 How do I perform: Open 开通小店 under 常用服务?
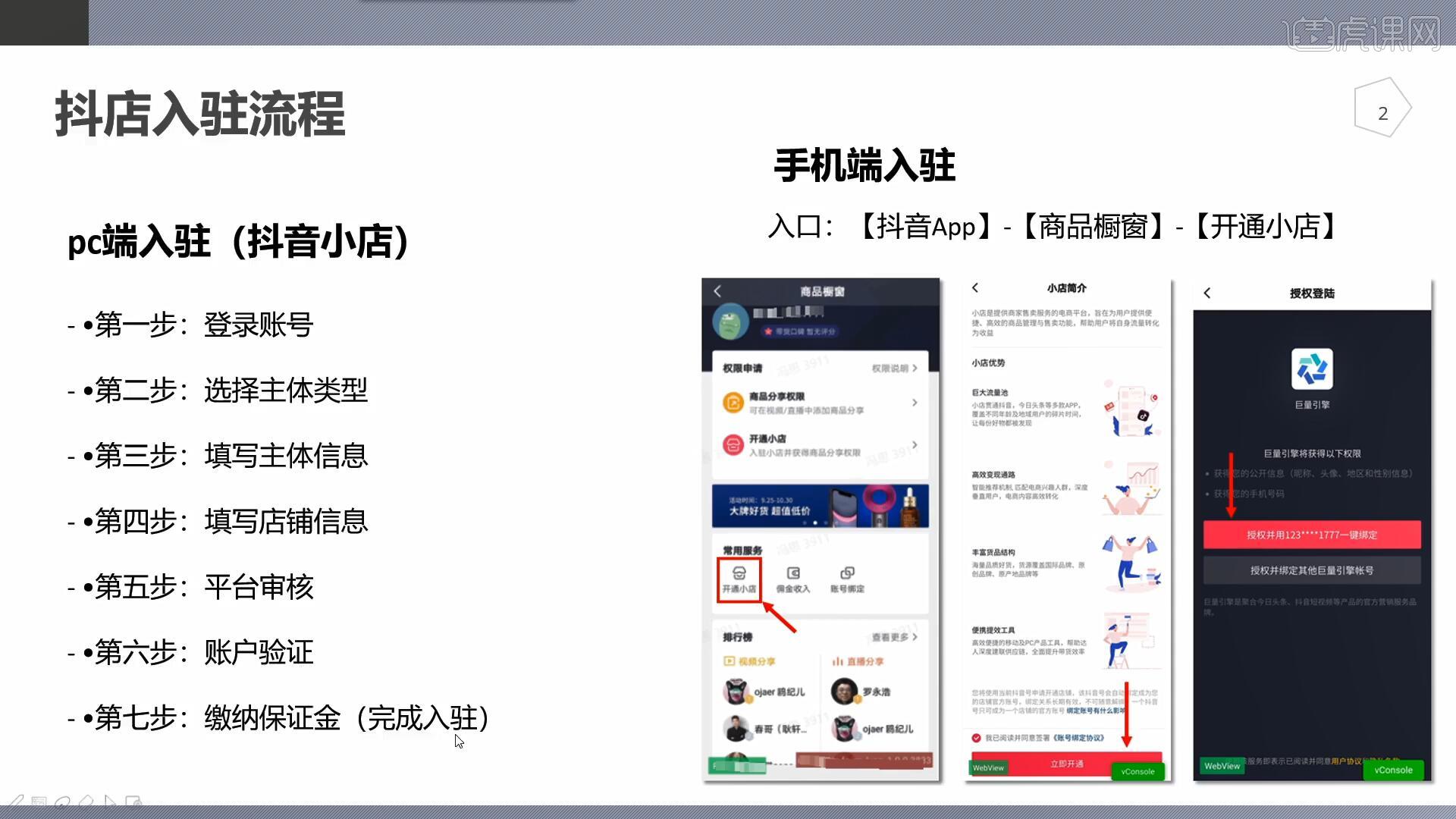pyautogui.click(x=739, y=580)
